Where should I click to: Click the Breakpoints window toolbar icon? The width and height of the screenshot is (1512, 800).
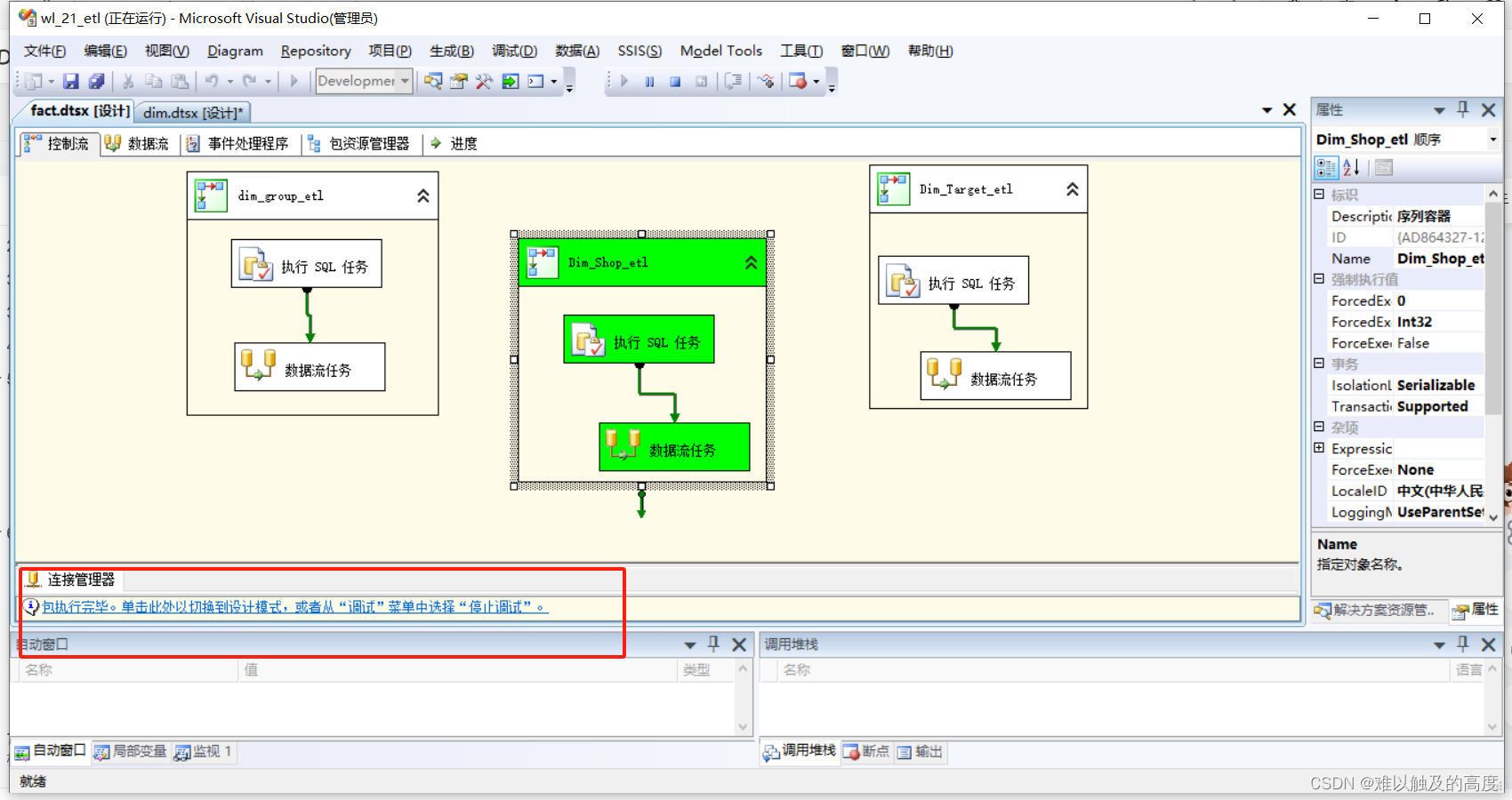pyautogui.click(x=798, y=81)
